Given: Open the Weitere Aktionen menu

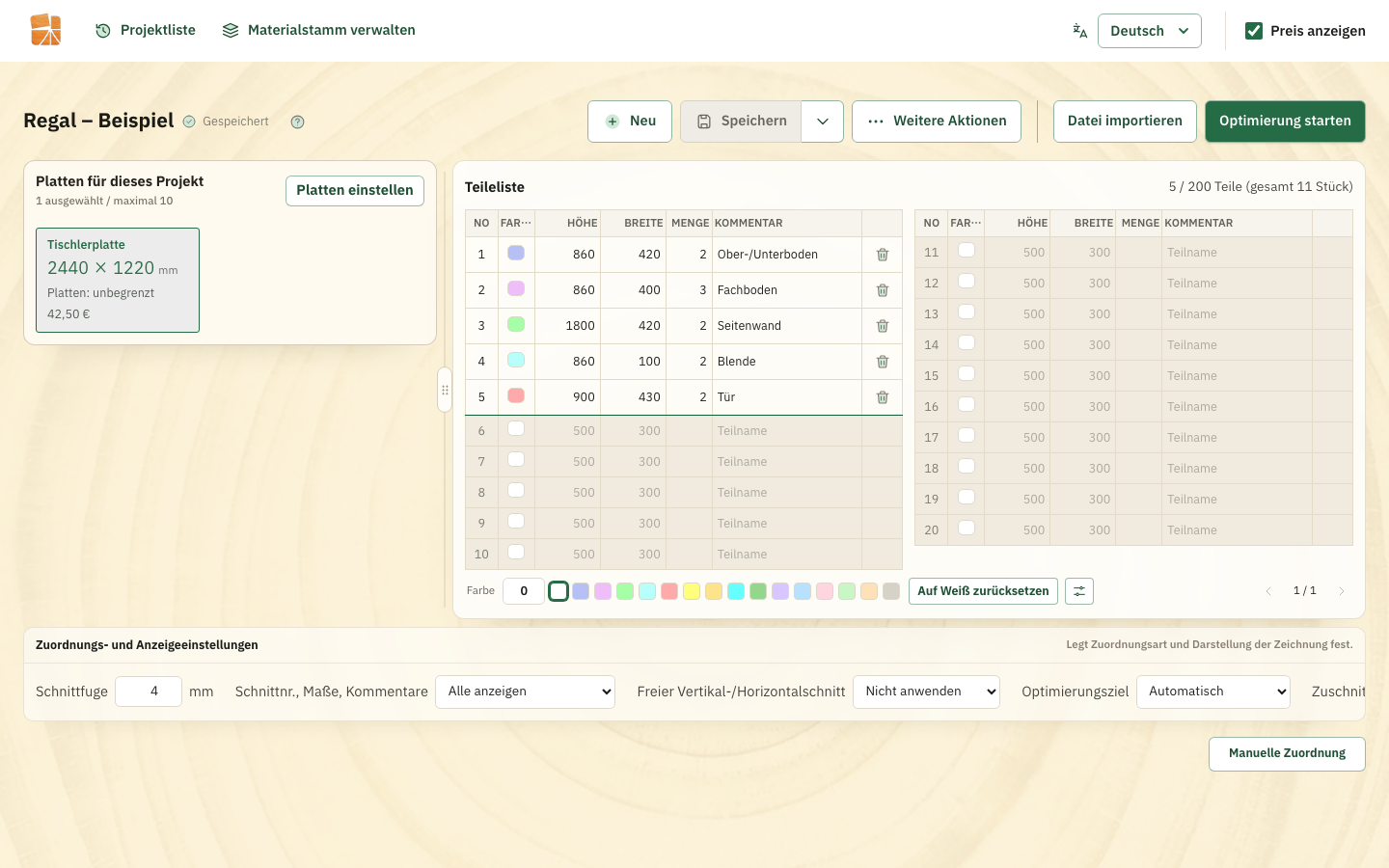Looking at the screenshot, I should 937,122.
